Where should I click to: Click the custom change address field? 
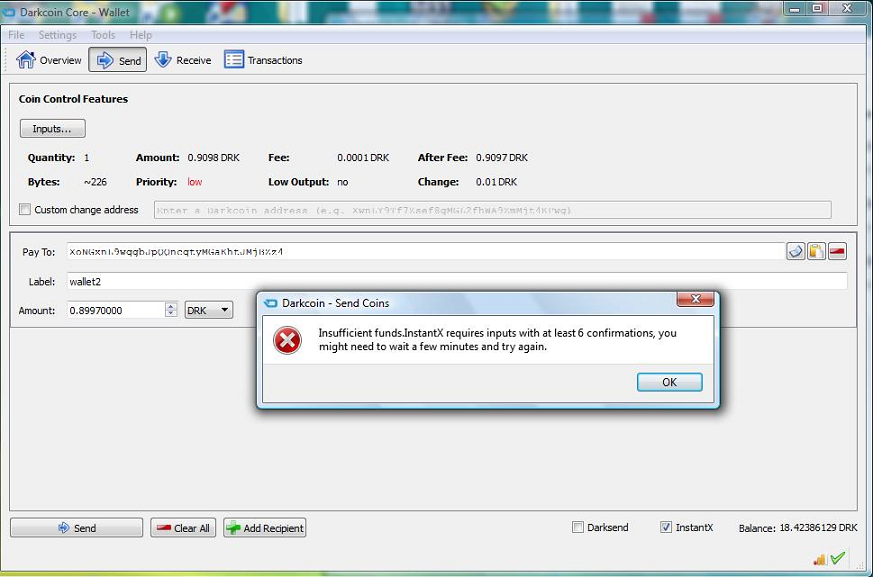click(493, 210)
